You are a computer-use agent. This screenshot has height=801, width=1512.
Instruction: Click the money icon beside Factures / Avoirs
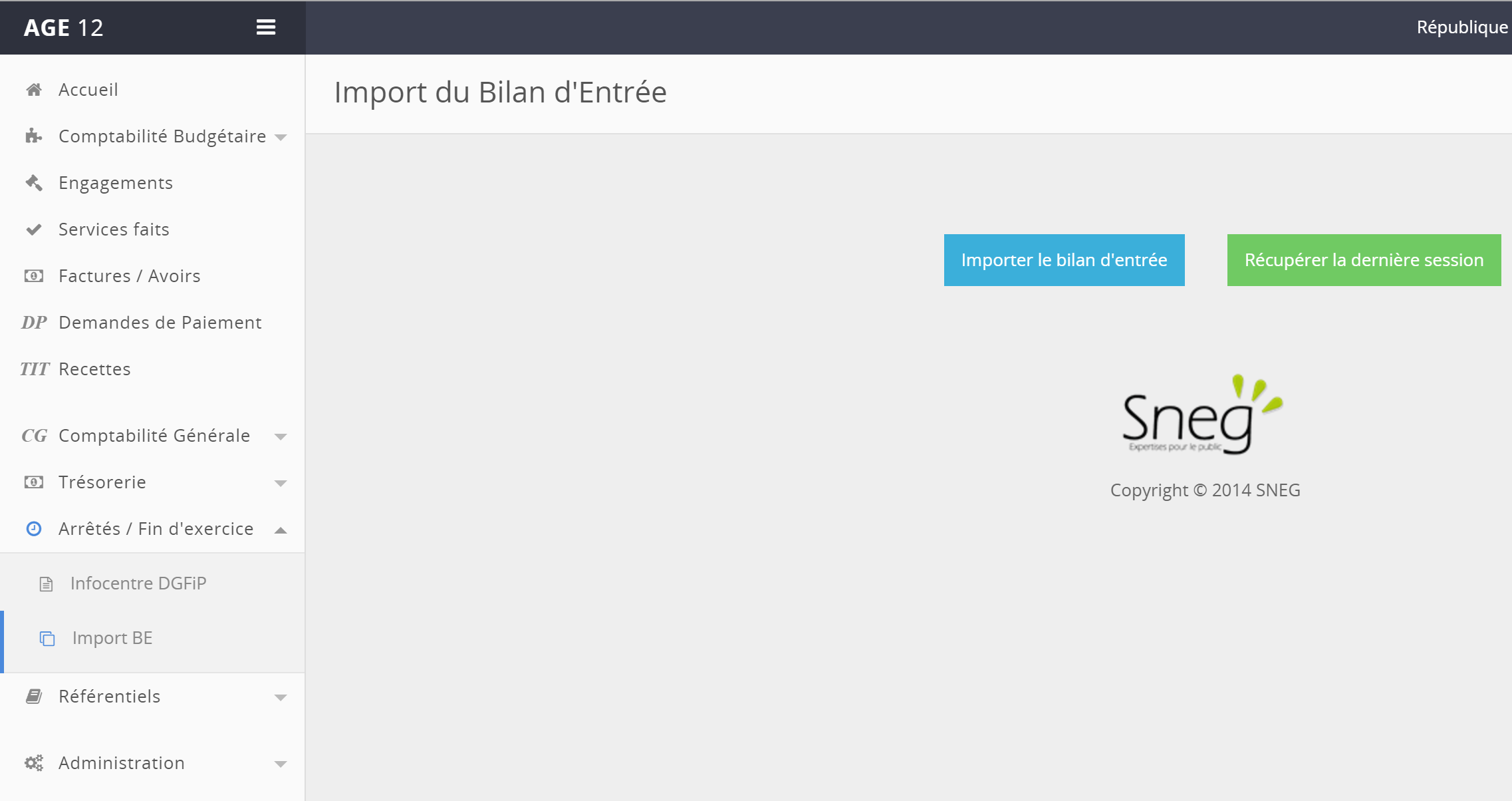tap(34, 276)
